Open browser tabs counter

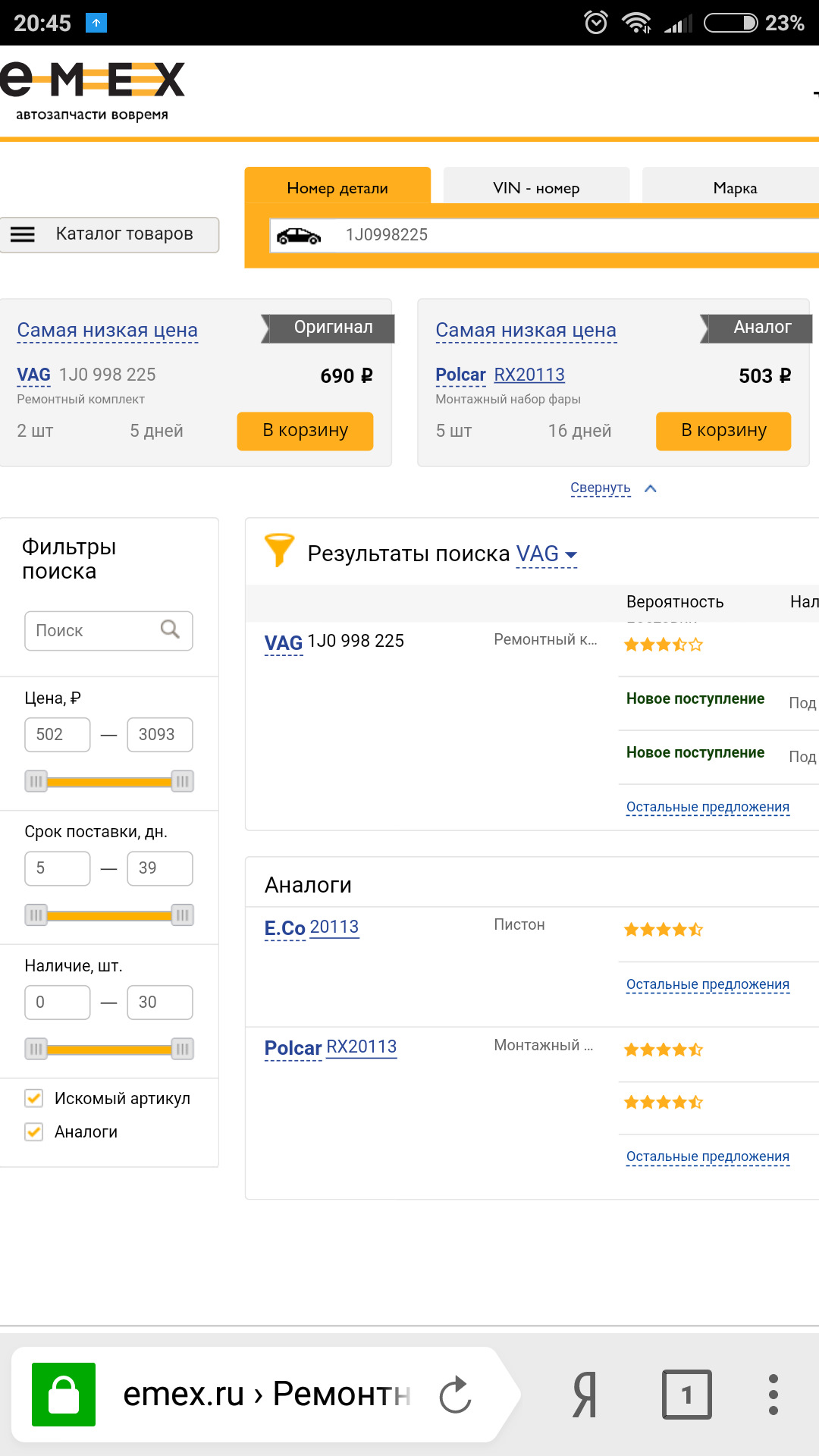coord(686,1395)
